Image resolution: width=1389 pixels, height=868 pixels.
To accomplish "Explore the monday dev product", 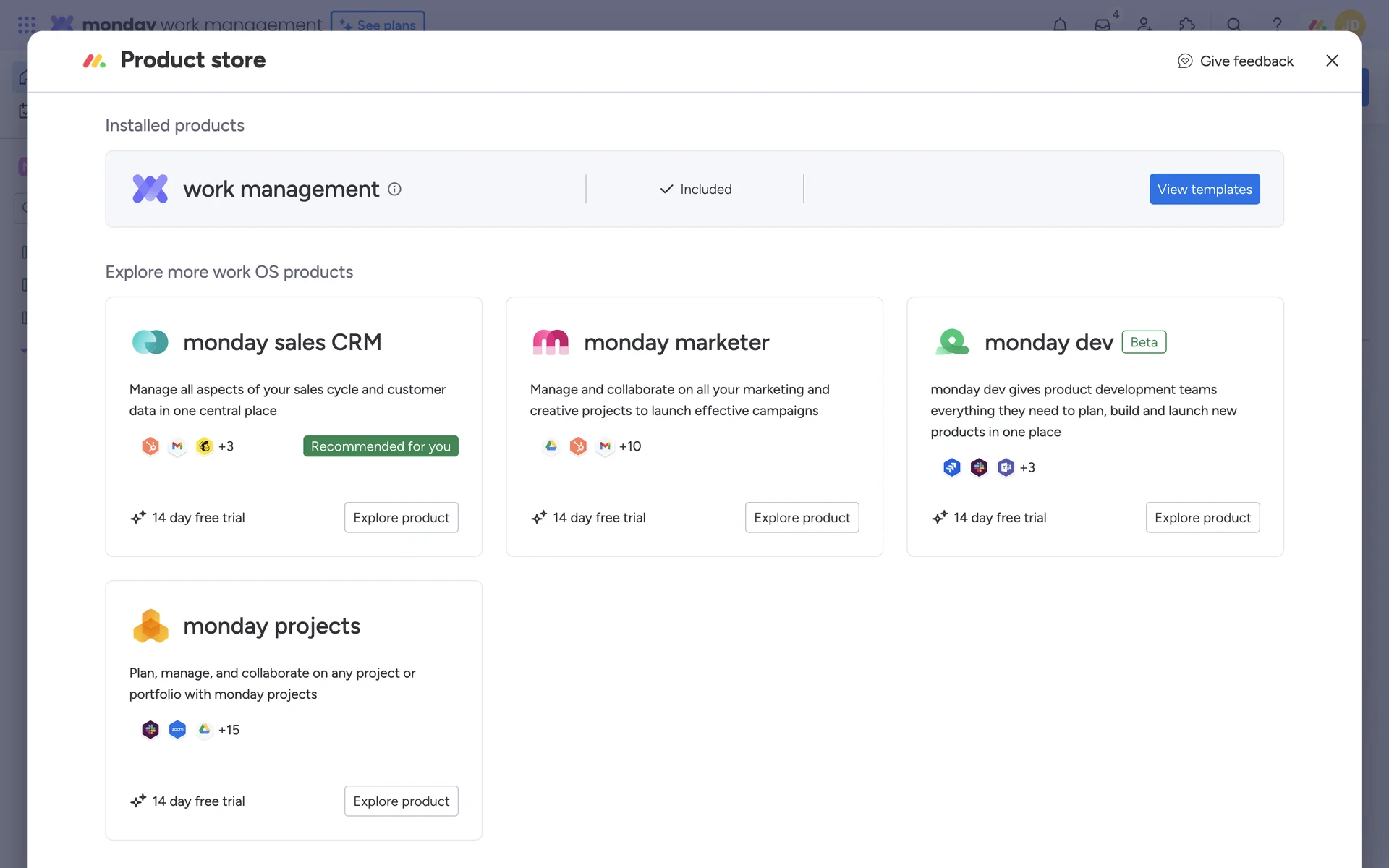I will [1202, 517].
